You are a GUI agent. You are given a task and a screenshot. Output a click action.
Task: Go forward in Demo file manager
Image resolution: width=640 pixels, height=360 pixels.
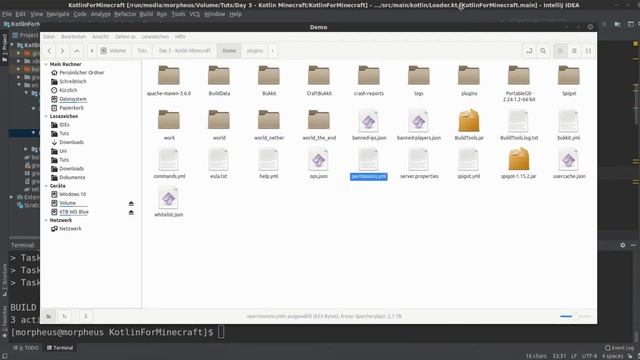click(x=62, y=51)
